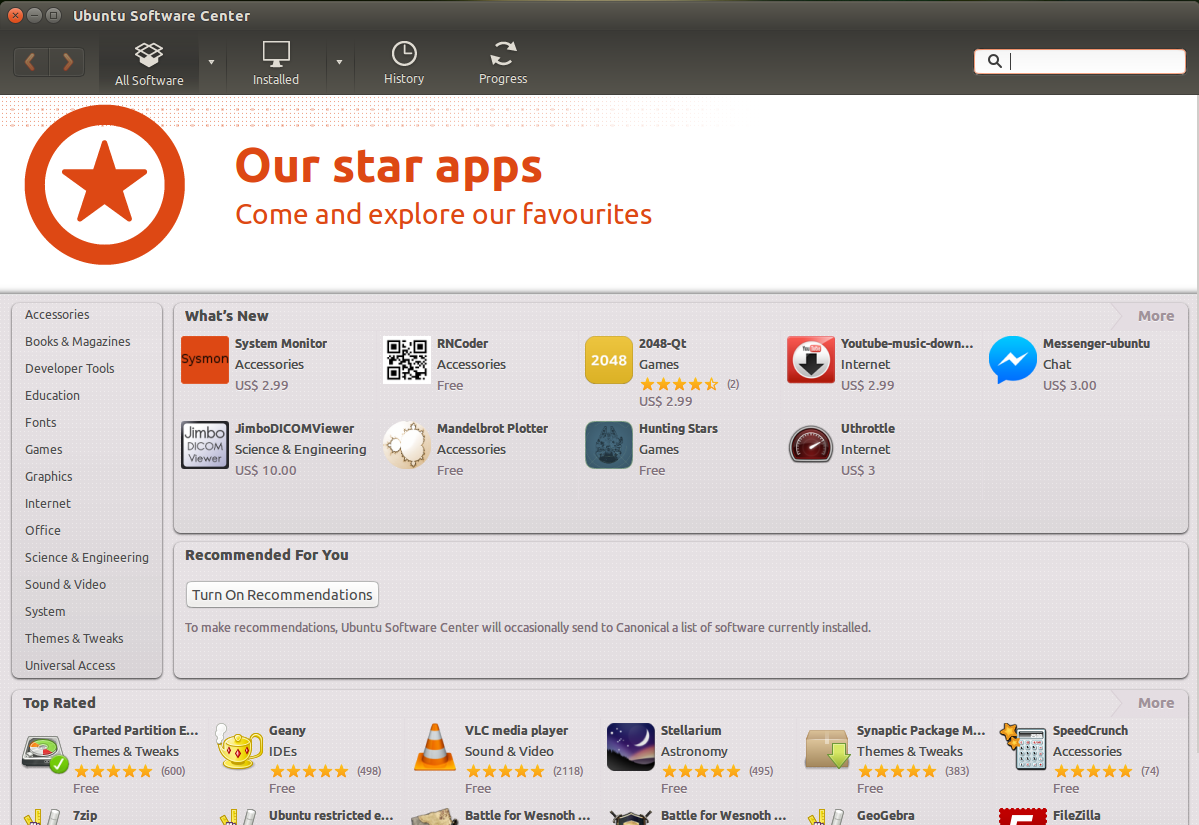Open the Hunting Stars game icon
The height and width of the screenshot is (825, 1199).
click(609, 444)
